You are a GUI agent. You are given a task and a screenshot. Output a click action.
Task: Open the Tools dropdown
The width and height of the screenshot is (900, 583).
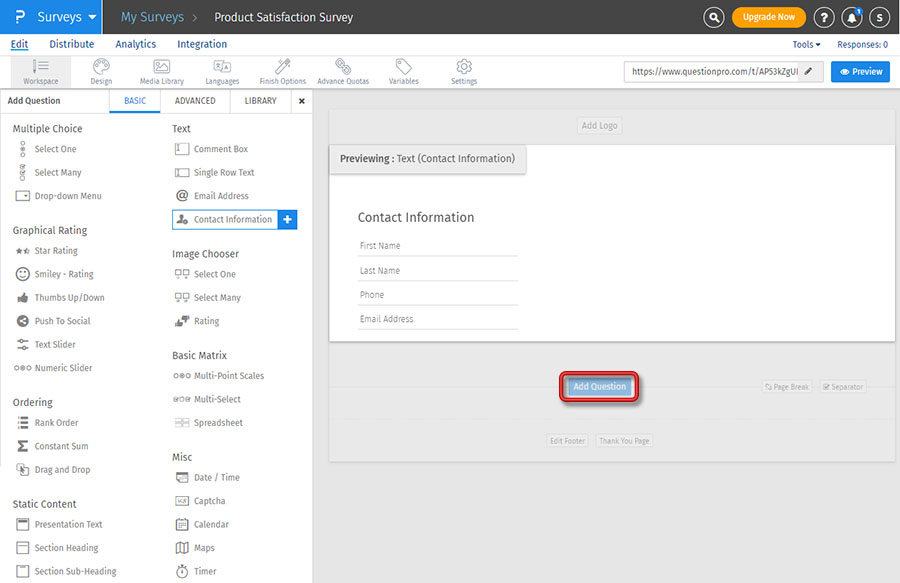[806, 45]
